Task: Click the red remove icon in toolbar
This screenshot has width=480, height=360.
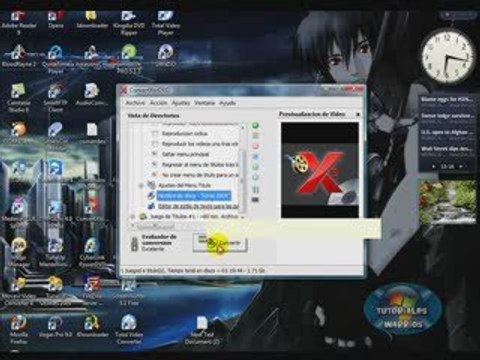Action: point(255,146)
